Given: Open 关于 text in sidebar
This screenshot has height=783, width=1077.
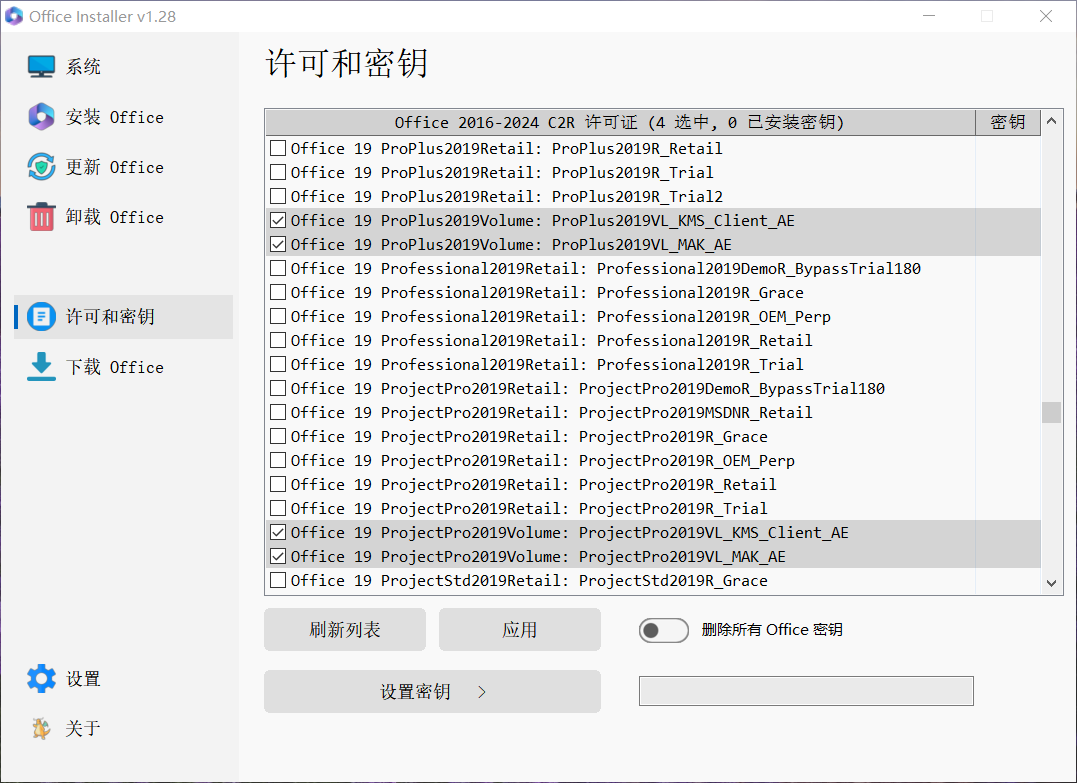Looking at the screenshot, I should point(83,729).
